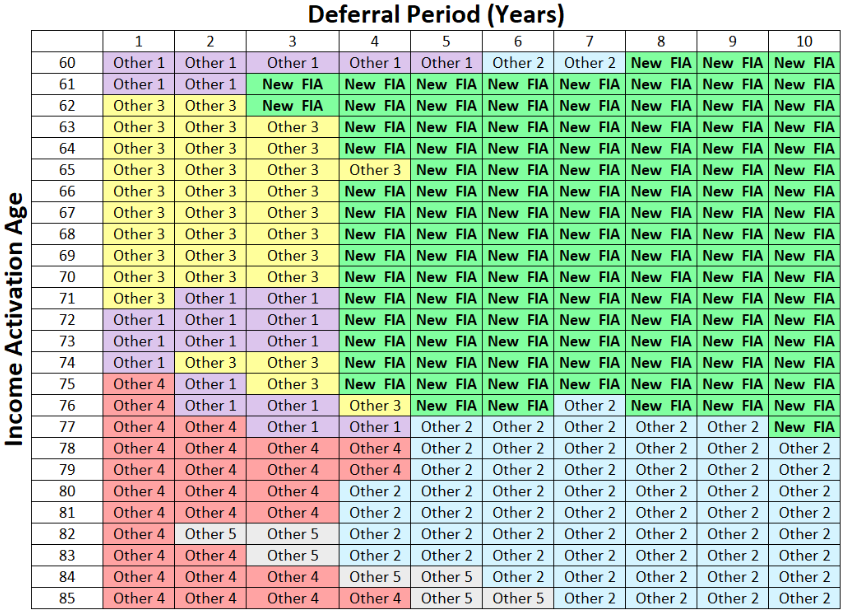Click 'New FIA' in row 77, column 10

(804, 427)
